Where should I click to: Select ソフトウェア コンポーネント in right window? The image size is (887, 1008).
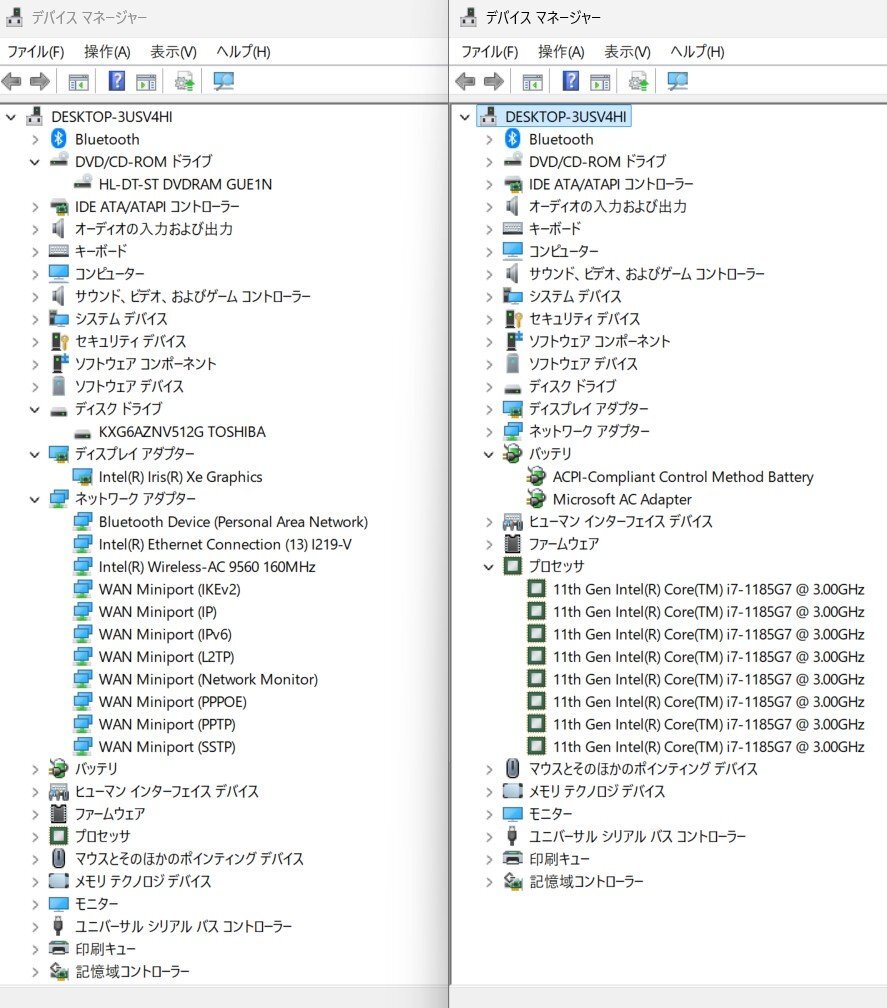click(x=599, y=341)
